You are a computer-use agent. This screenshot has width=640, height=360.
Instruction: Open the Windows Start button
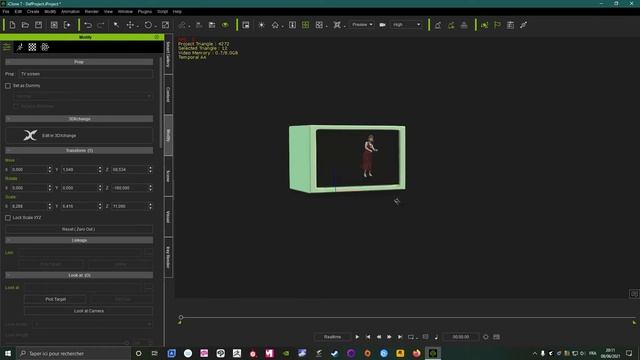[8, 353]
